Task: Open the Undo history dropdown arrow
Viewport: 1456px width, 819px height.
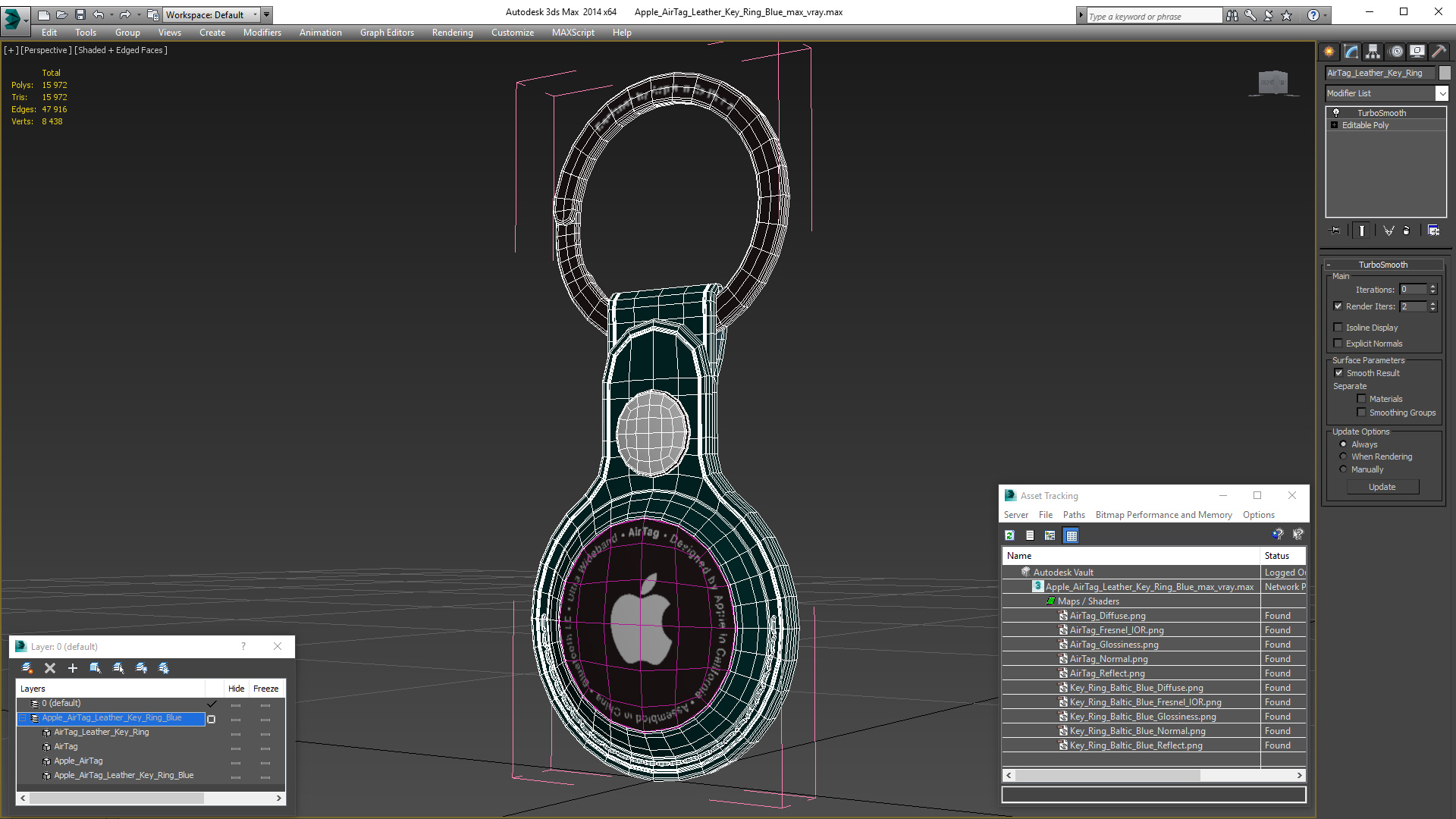Action: (x=111, y=14)
